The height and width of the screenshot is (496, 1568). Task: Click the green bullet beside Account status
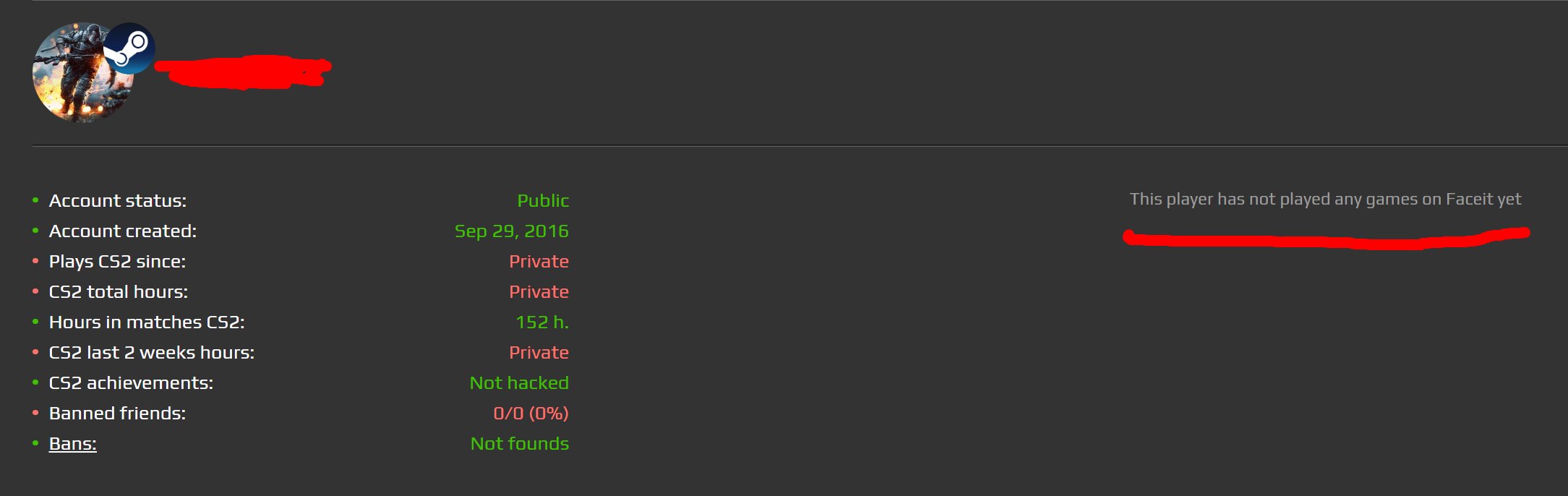click(35, 200)
